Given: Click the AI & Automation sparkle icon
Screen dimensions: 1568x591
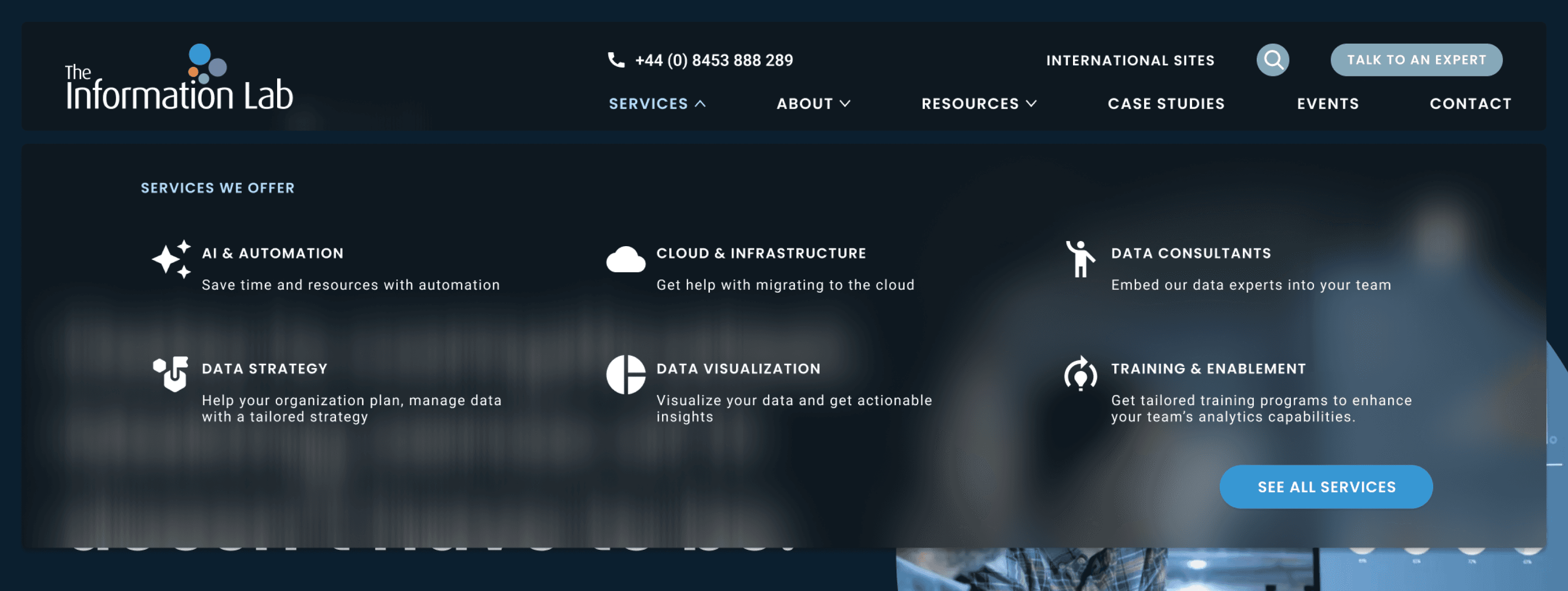Looking at the screenshot, I should [x=171, y=259].
